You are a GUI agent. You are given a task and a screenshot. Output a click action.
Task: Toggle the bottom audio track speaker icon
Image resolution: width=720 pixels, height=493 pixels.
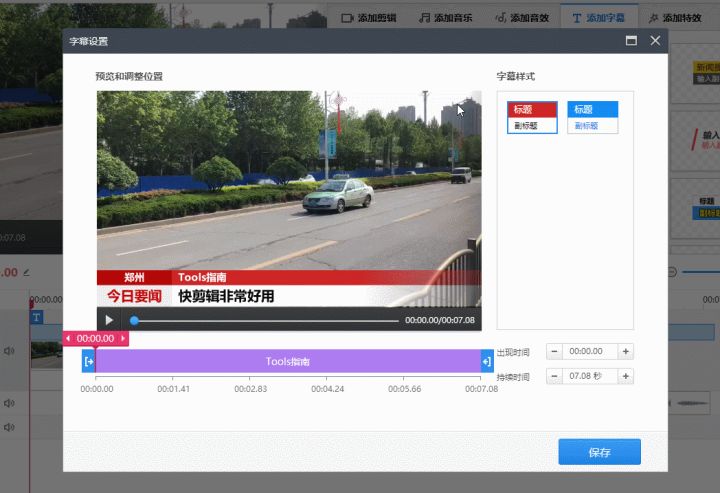[x=9, y=427]
